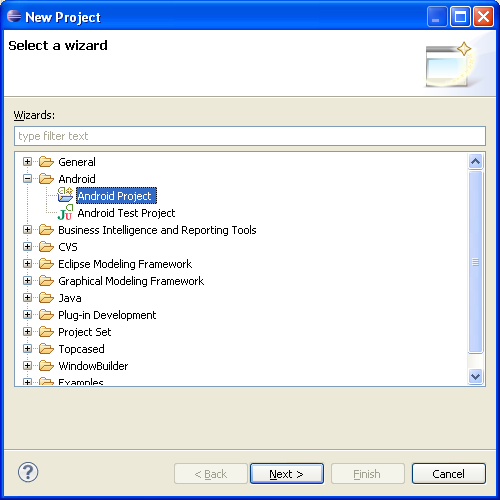This screenshot has width=500, height=500.
Task: Click the Android Test Project JUnit icon
Action: pos(65,213)
